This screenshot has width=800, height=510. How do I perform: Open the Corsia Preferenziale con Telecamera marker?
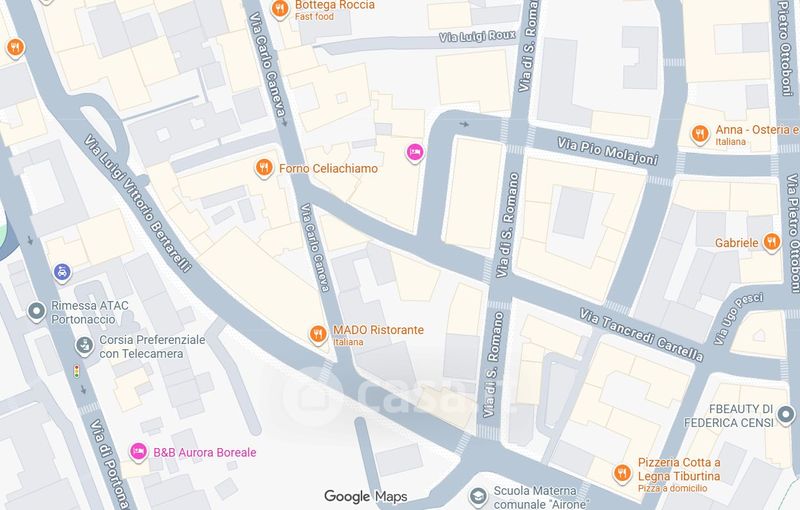84,346
